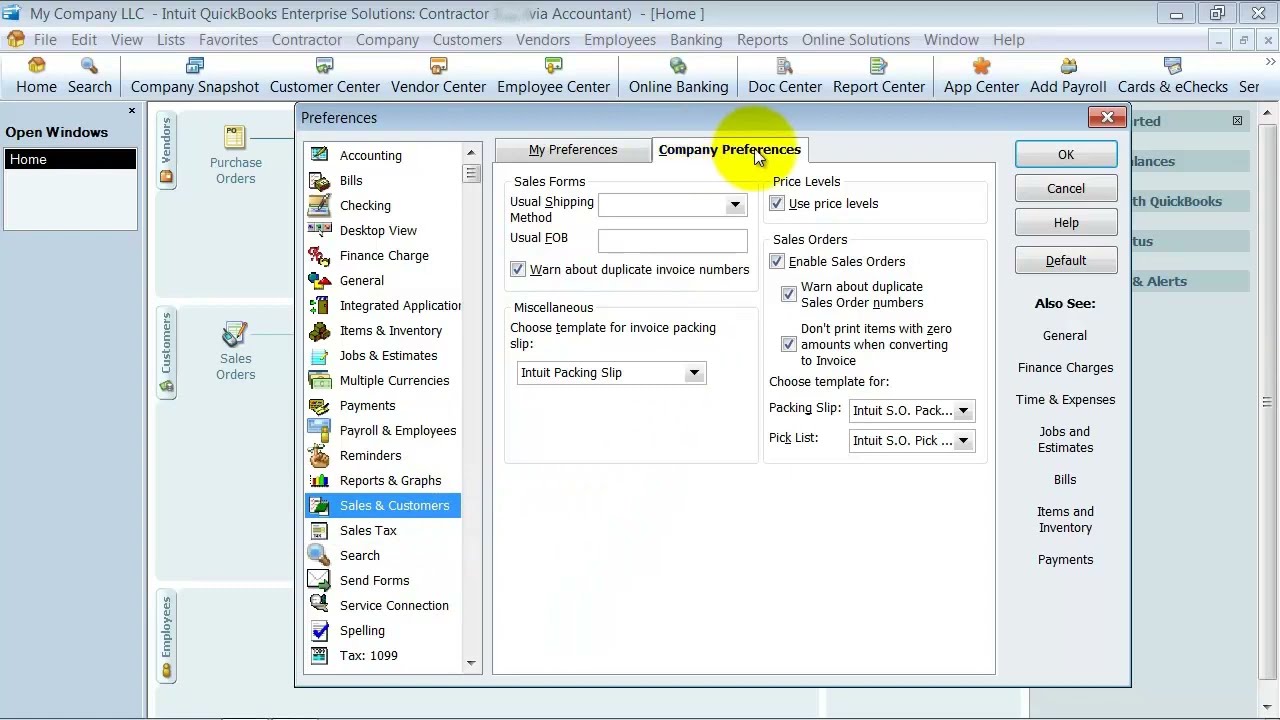Image resolution: width=1280 pixels, height=720 pixels.
Task: Open Report Center toolbar icon
Action: coord(879,76)
